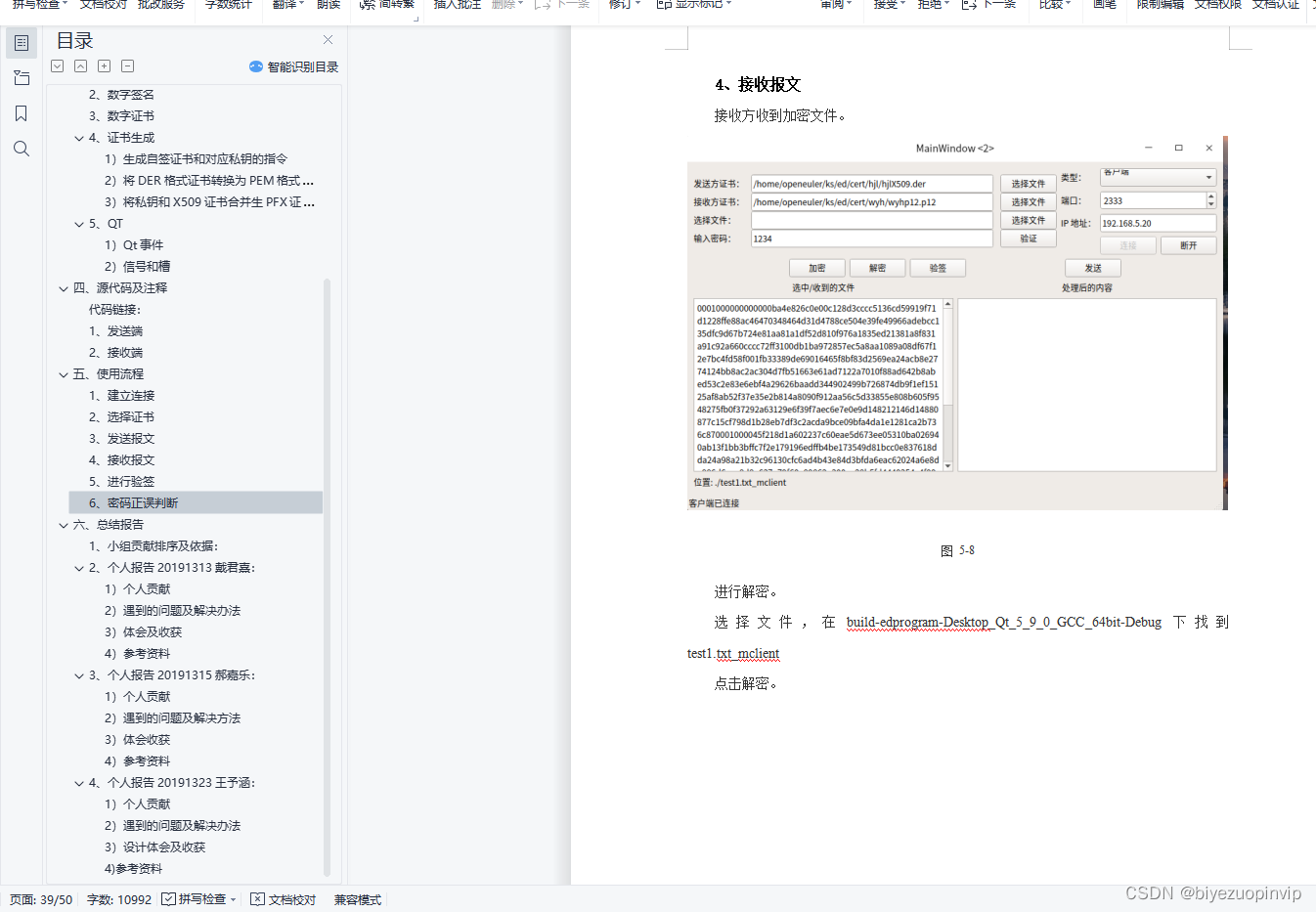Screen dimensions: 1316x912
Task: Open the table of contents panel icon
Action: pos(21,42)
